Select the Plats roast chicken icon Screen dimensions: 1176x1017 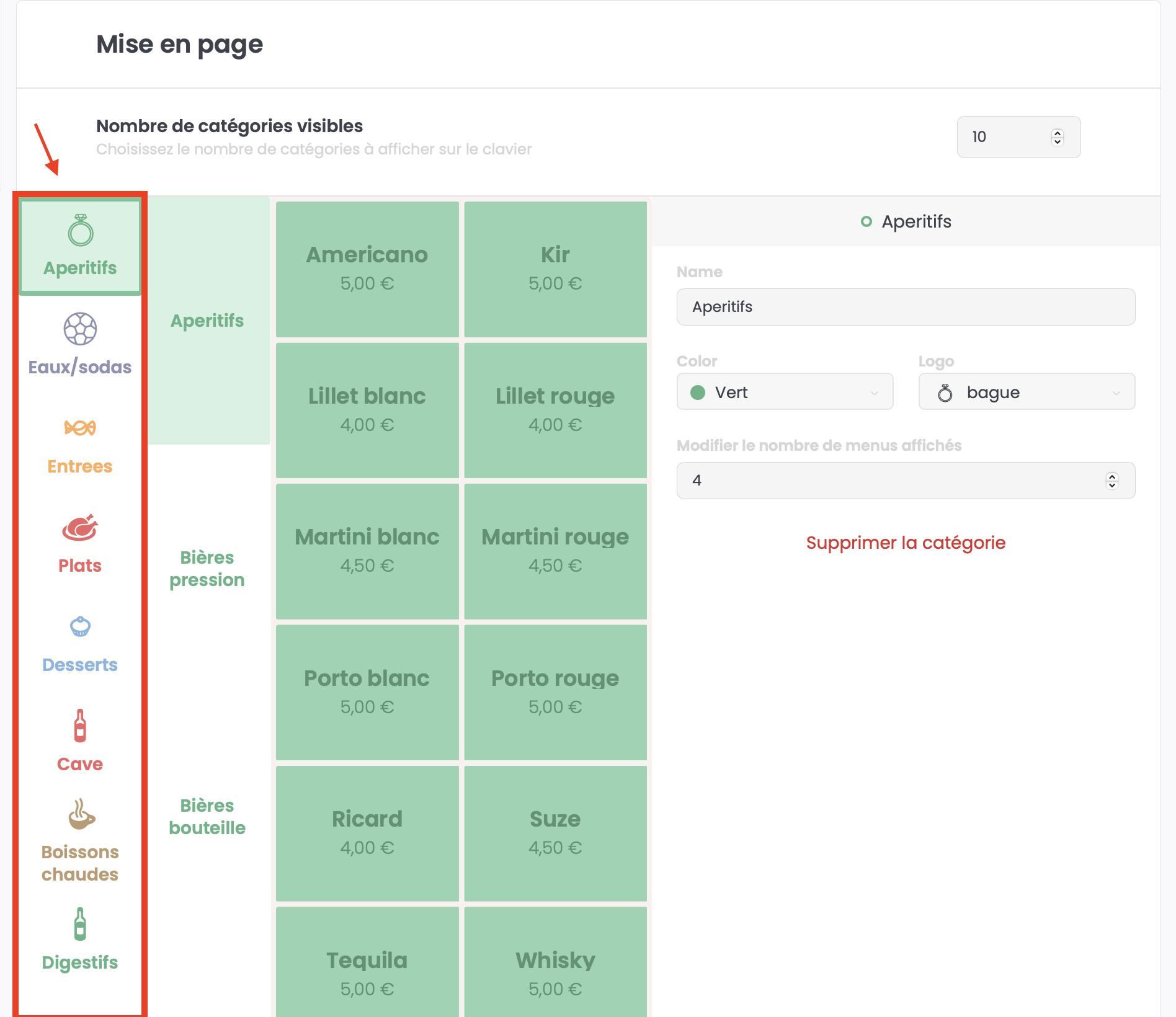pyautogui.click(x=80, y=528)
